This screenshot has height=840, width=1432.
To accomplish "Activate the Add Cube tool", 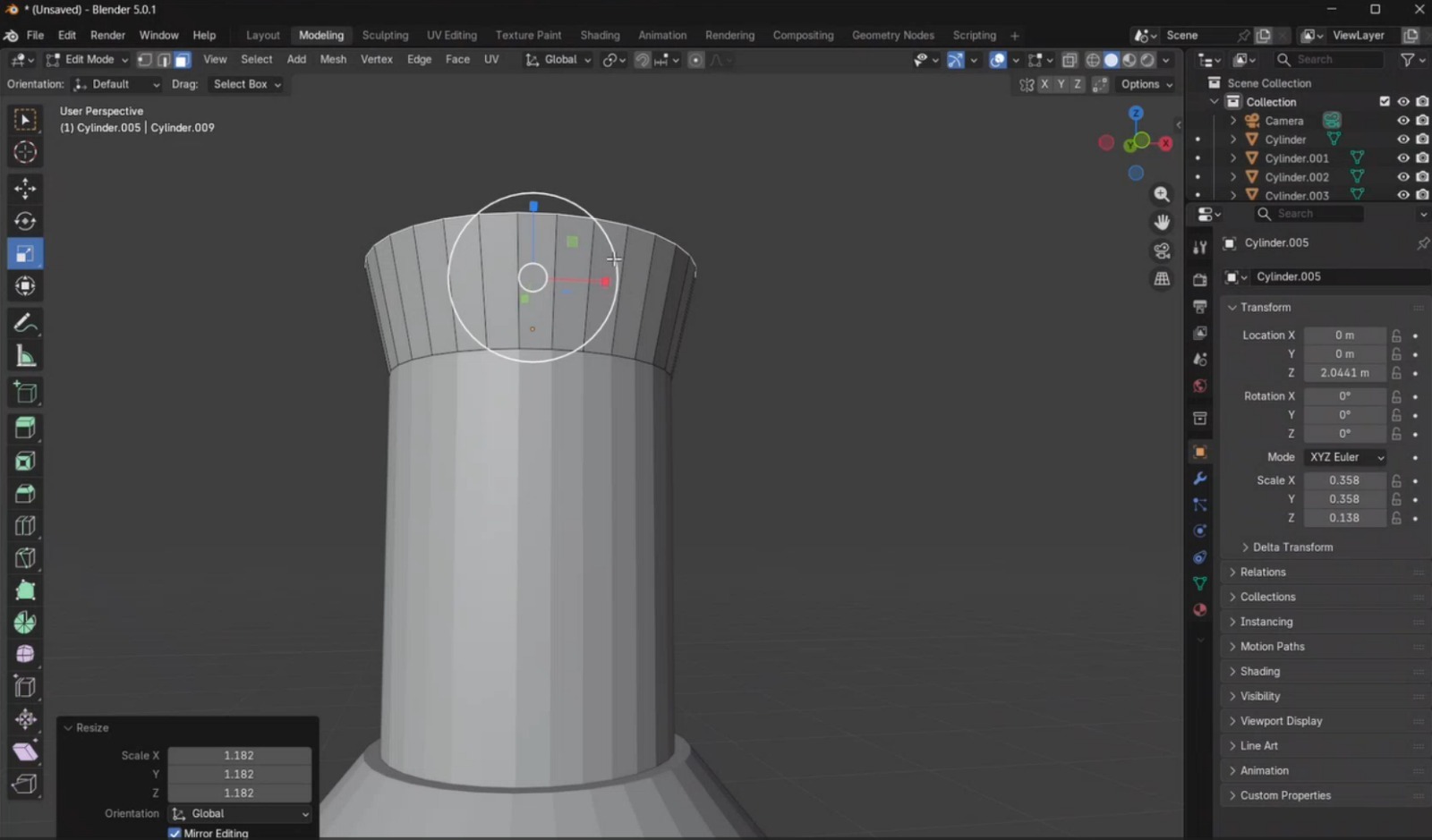I will click(24, 392).
